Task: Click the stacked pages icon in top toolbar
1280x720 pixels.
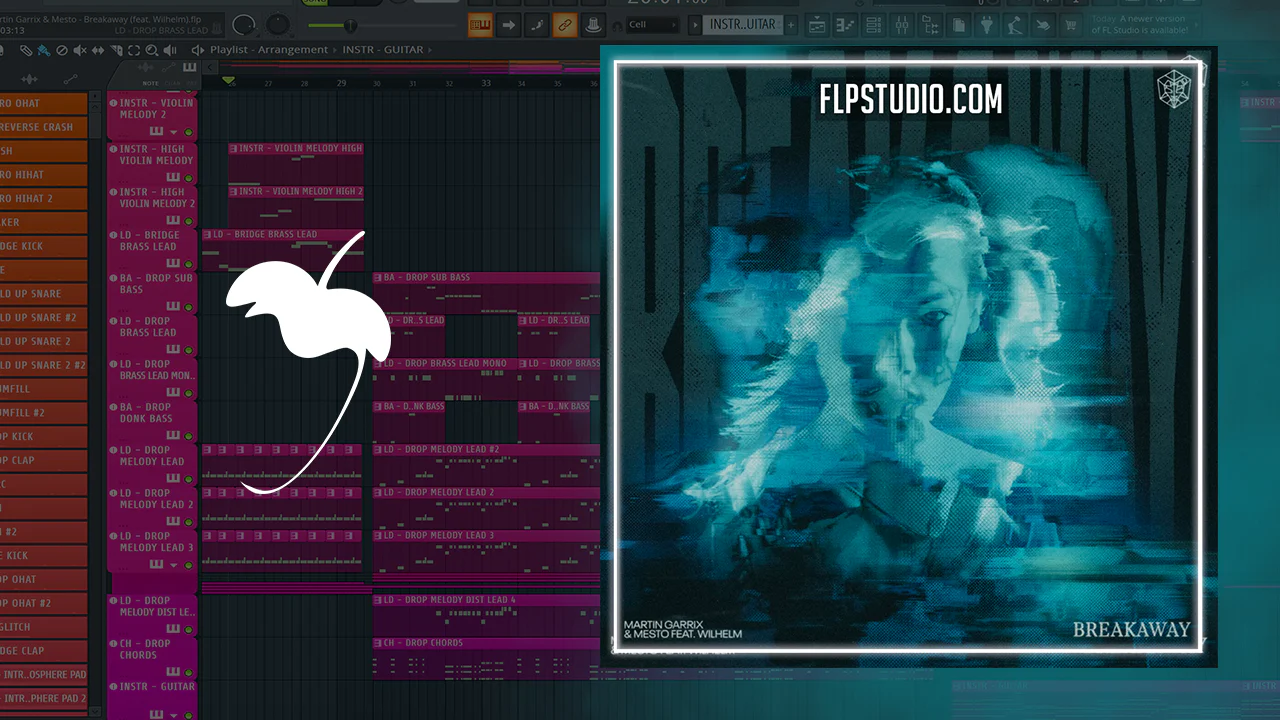Action: click(x=959, y=25)
